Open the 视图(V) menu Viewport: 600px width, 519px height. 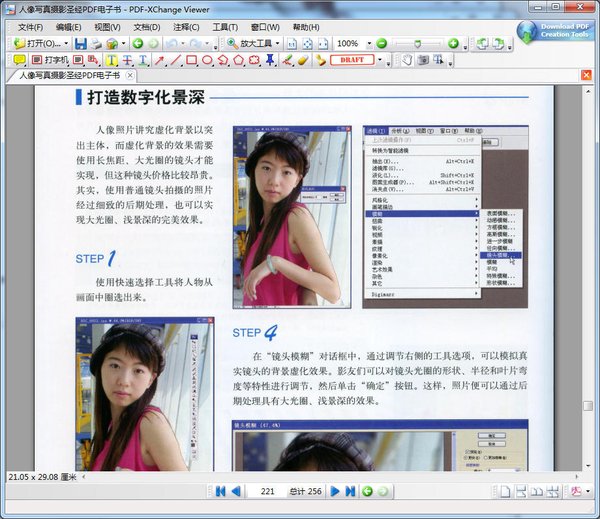click(108, 27)
